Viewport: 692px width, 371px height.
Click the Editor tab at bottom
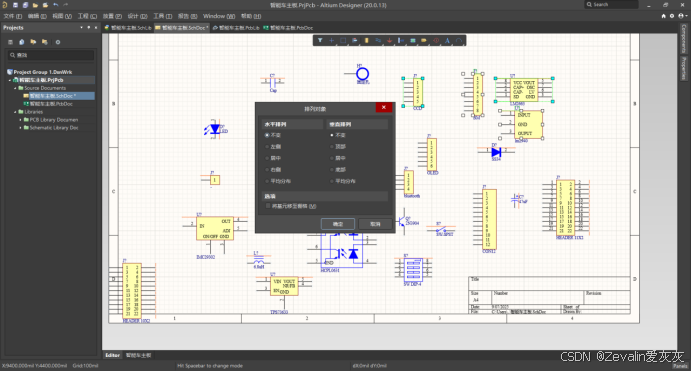112,355
